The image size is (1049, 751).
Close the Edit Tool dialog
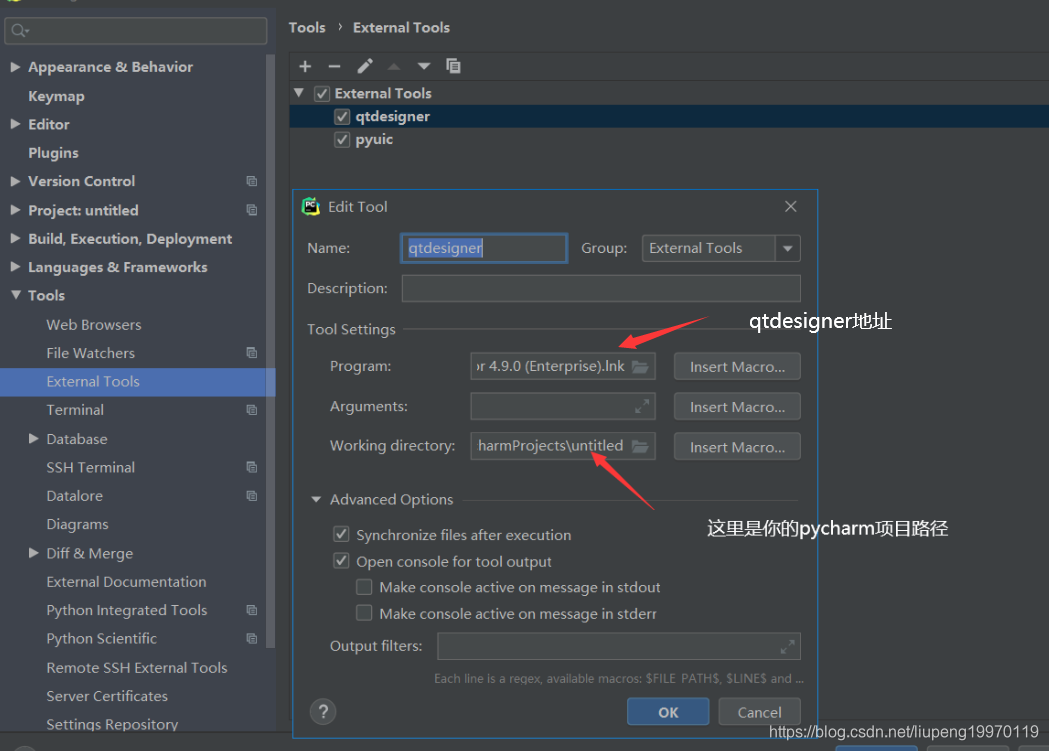pyautogui.click(x=791, y=207)
